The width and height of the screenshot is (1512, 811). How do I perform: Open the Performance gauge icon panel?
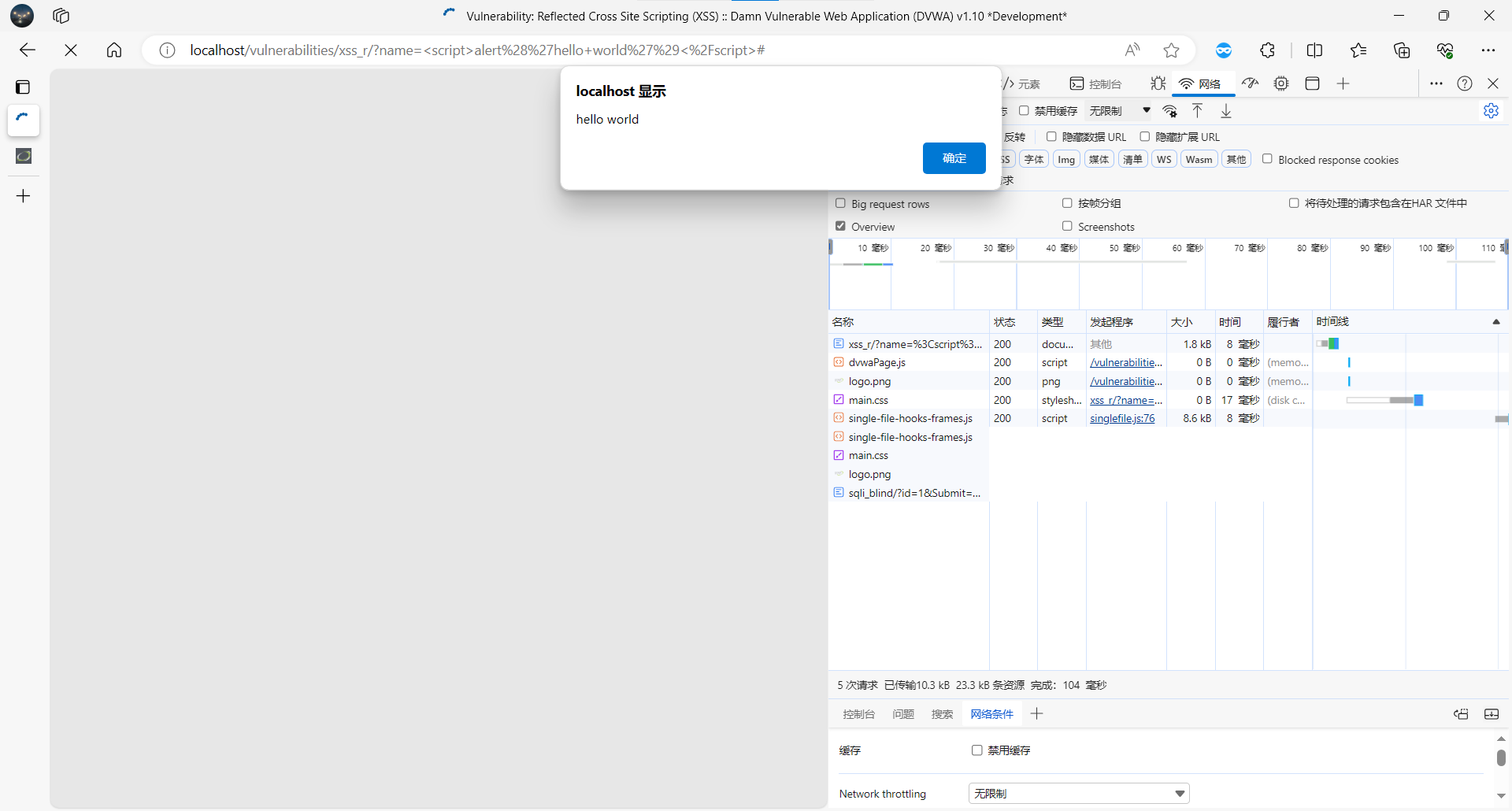[x=1251, y=83]
